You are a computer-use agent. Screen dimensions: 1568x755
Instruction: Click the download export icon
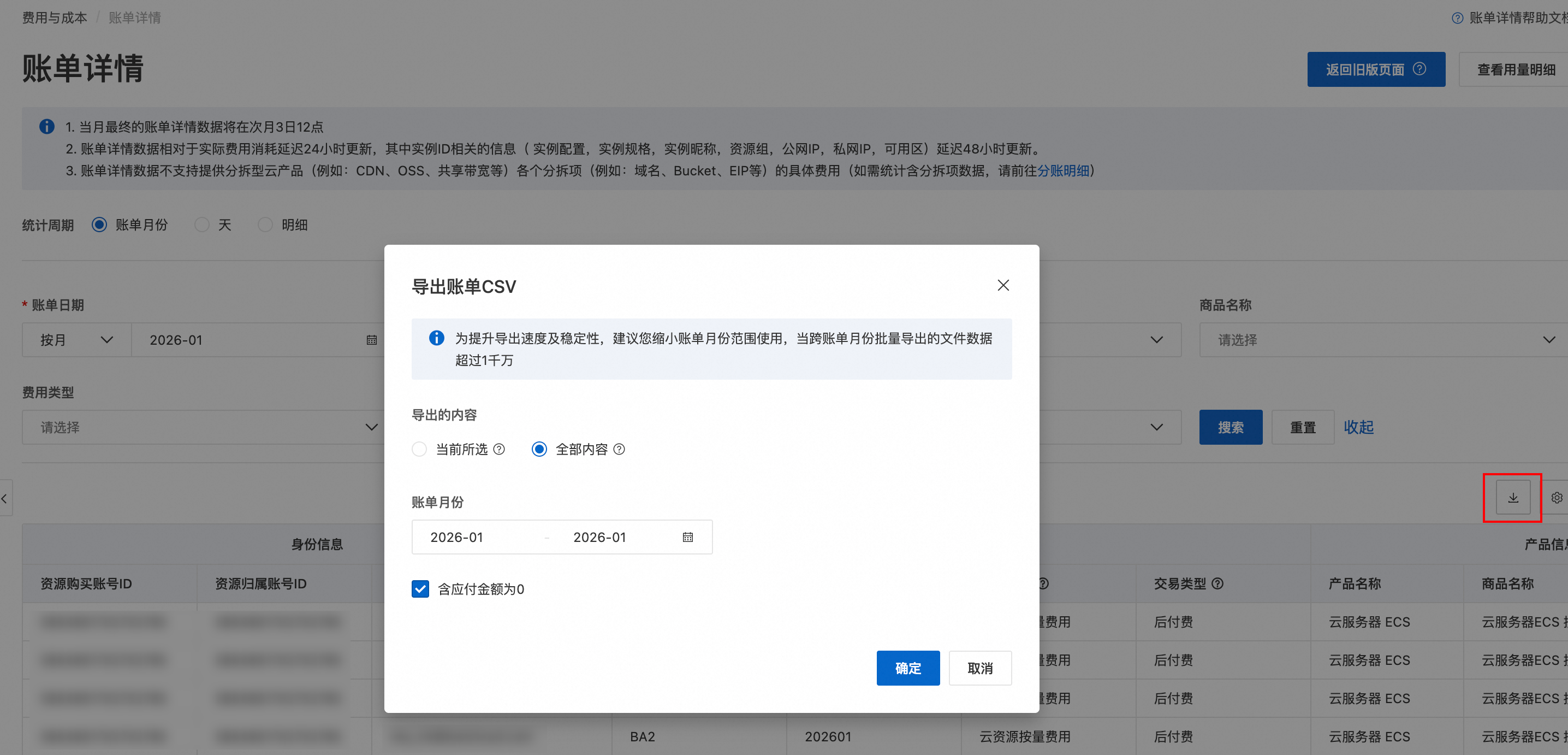(1513, 498)
